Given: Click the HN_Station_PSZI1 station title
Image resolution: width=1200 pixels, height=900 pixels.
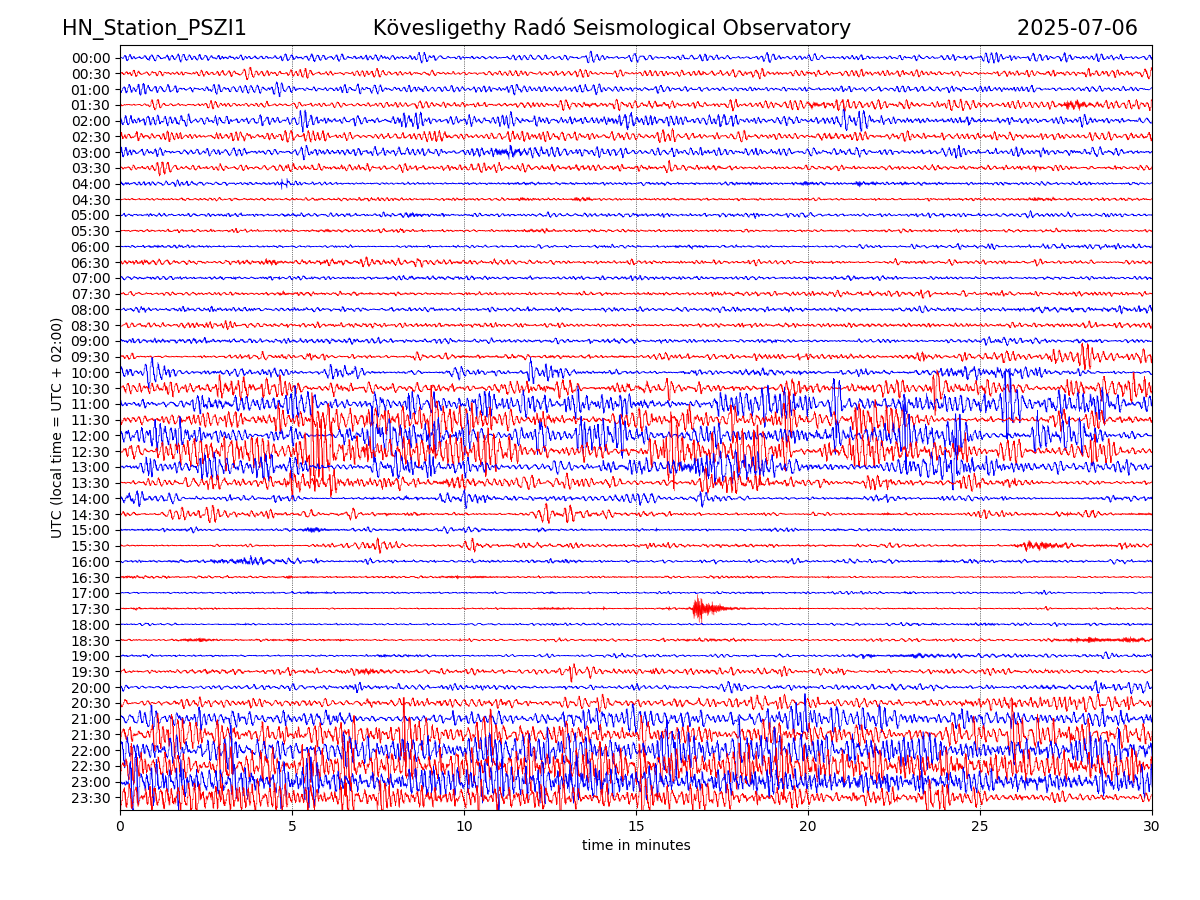Looking at the screenshot, I should (154, 28).
